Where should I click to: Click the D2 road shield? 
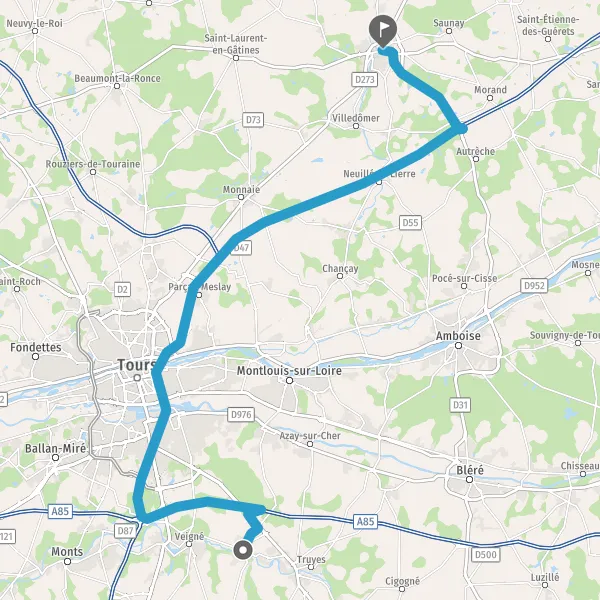[122, 290]
